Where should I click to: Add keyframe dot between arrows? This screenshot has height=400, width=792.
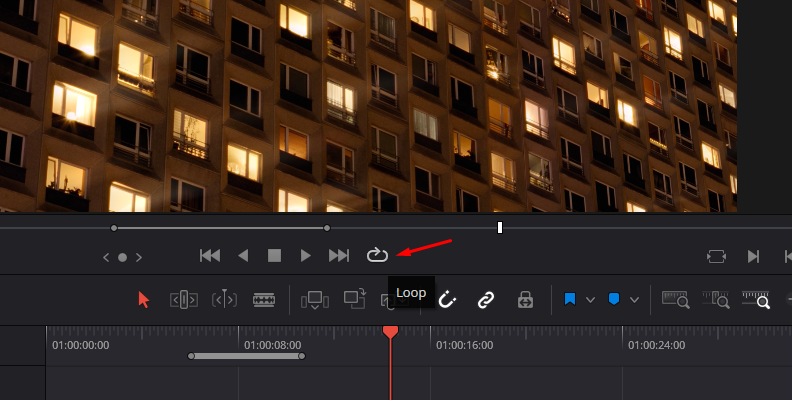tap(122, 258)
